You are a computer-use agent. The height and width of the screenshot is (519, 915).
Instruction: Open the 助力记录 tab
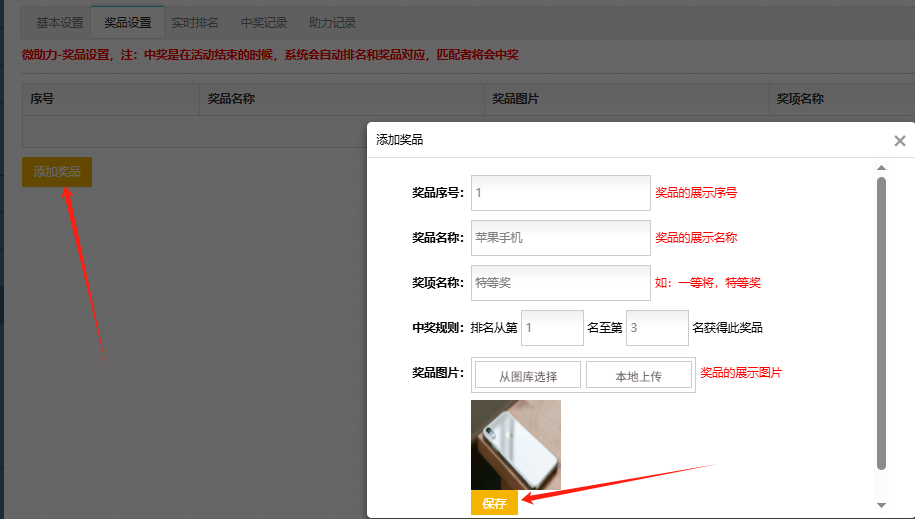[332, 23]
